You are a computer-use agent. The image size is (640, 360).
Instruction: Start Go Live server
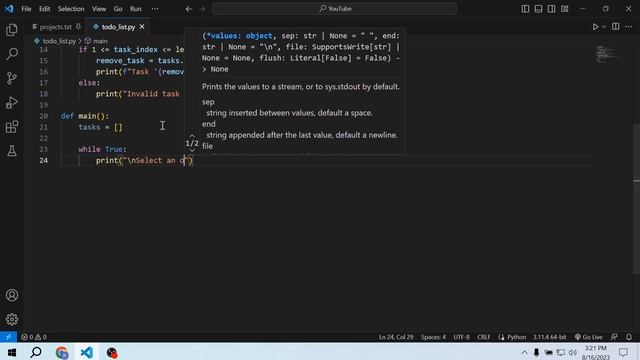(589, 337)
